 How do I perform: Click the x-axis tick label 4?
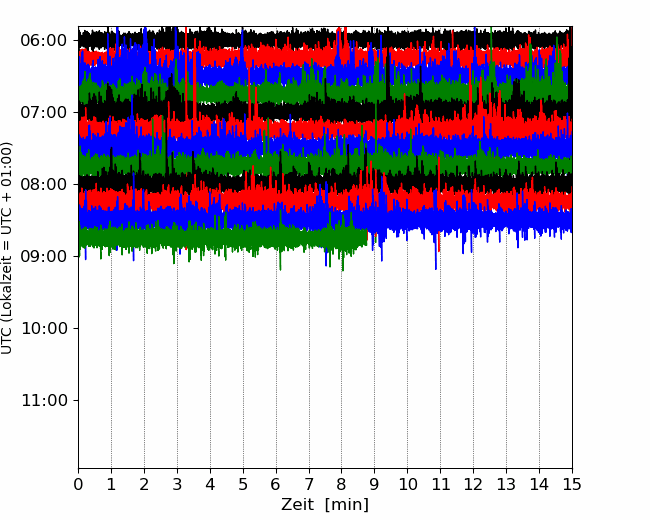(210, 484)
